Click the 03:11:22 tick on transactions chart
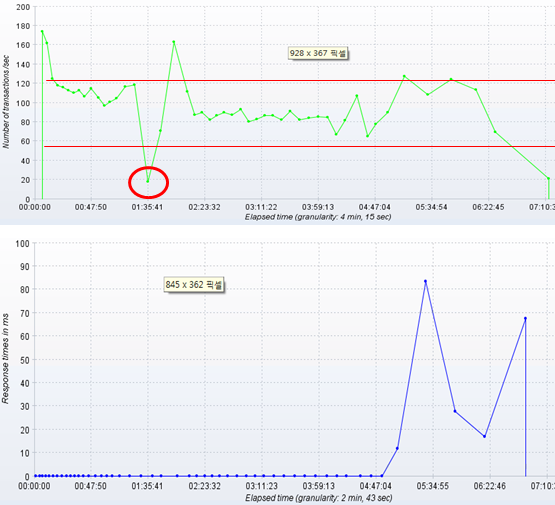The width and height of the screenshot is (555, 505). pyautogui.click(x=261, y=207)
